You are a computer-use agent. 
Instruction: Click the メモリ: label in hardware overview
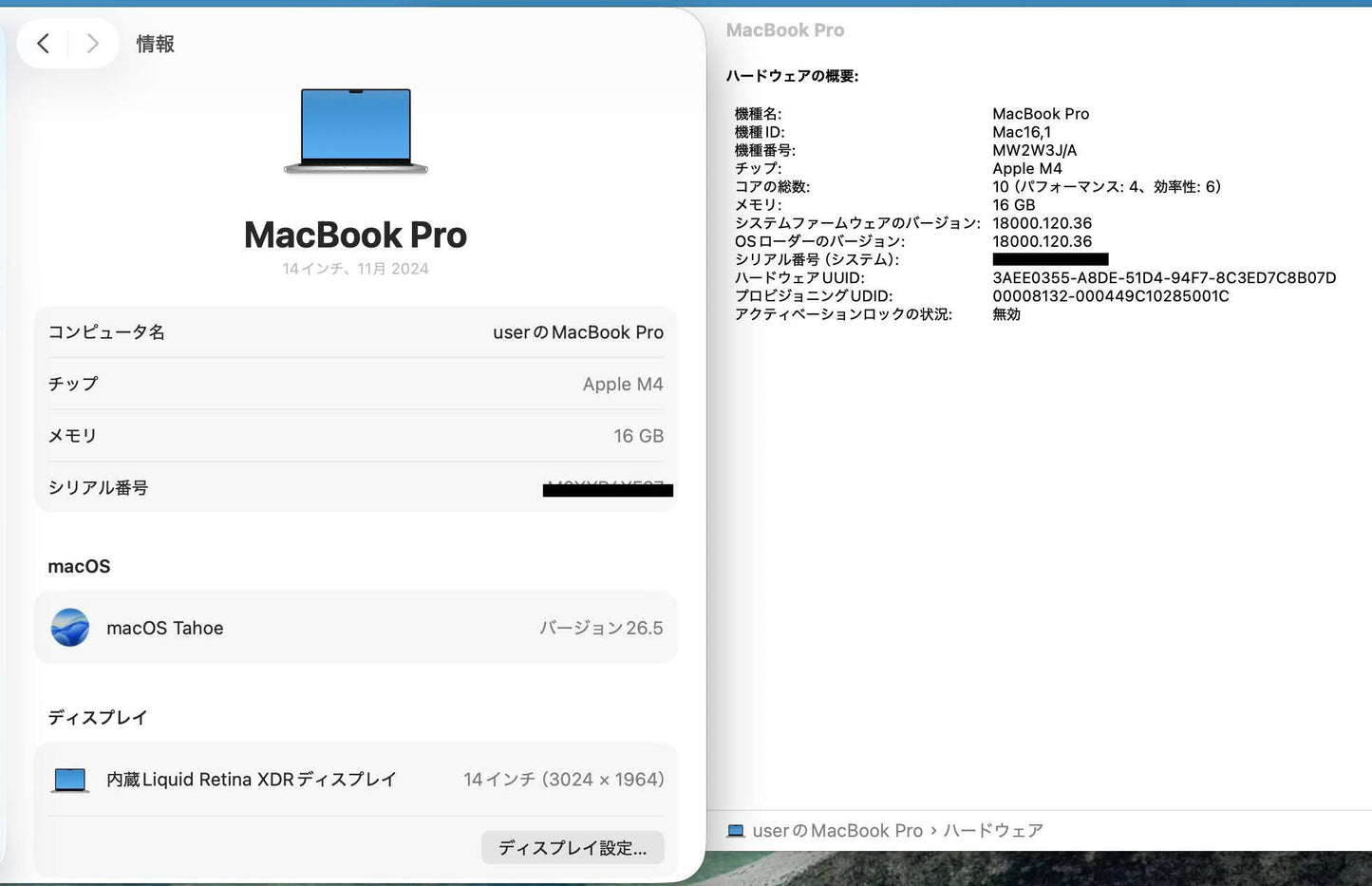[758, 205]
